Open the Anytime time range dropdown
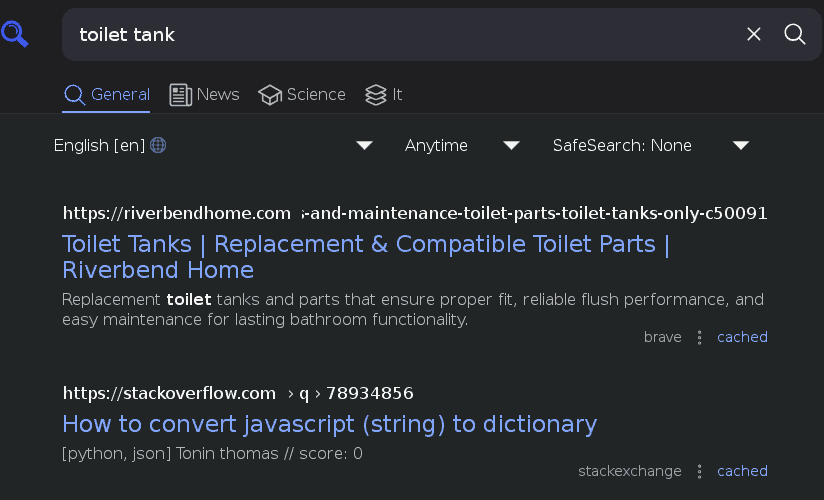 (x=461, y=146)
